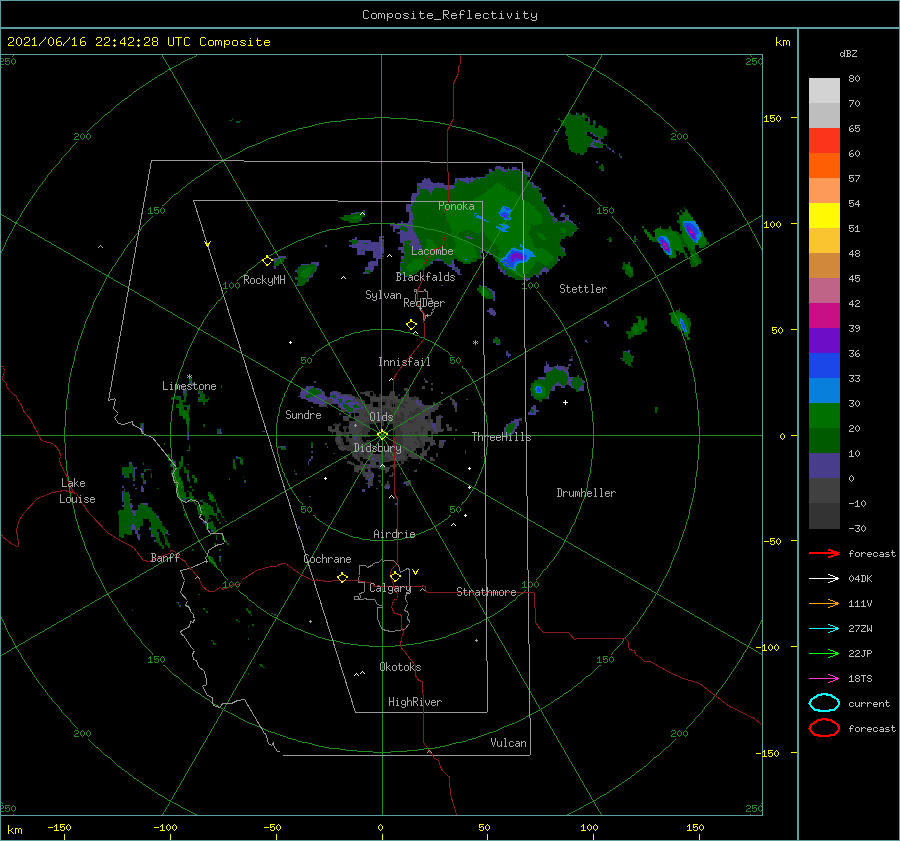Click the Composite_Reflectivity title
The image size is (900, 841).
click(450, 15)
